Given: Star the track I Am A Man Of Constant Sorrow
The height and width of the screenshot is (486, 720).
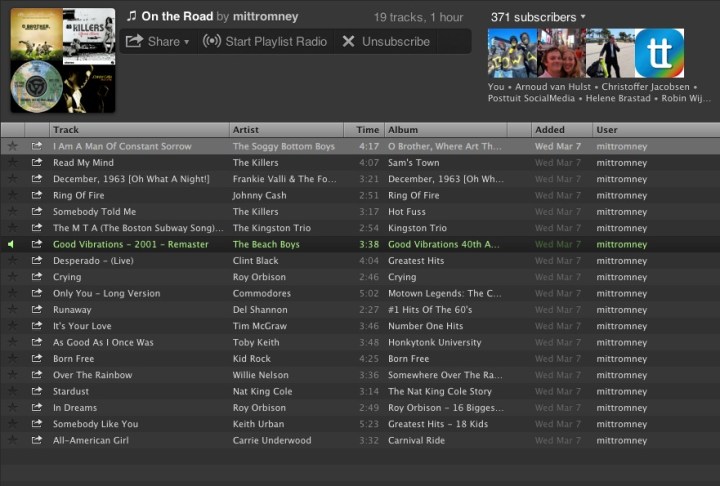Looking at the screenshot, I should [12, 146].
